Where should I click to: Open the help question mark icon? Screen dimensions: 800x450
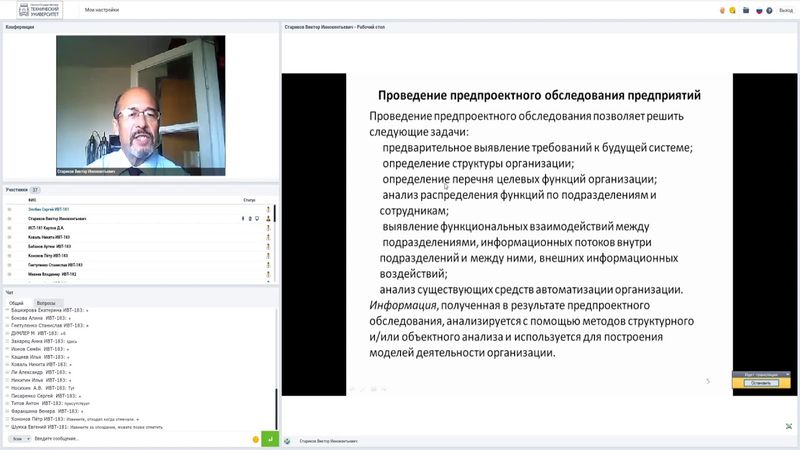[x=769, y=10]
